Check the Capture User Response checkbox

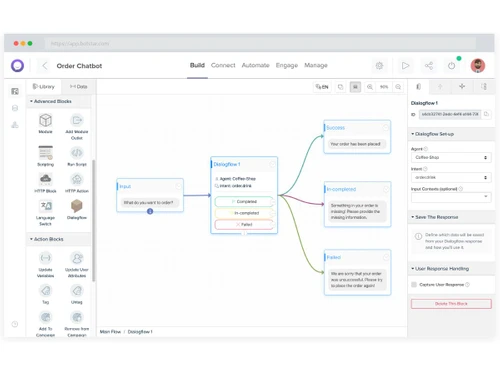tap(414, 284)
